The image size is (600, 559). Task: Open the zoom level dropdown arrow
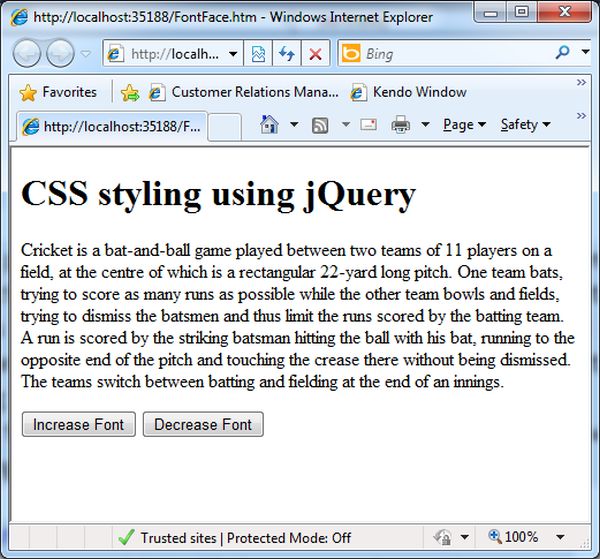point(560,537)
